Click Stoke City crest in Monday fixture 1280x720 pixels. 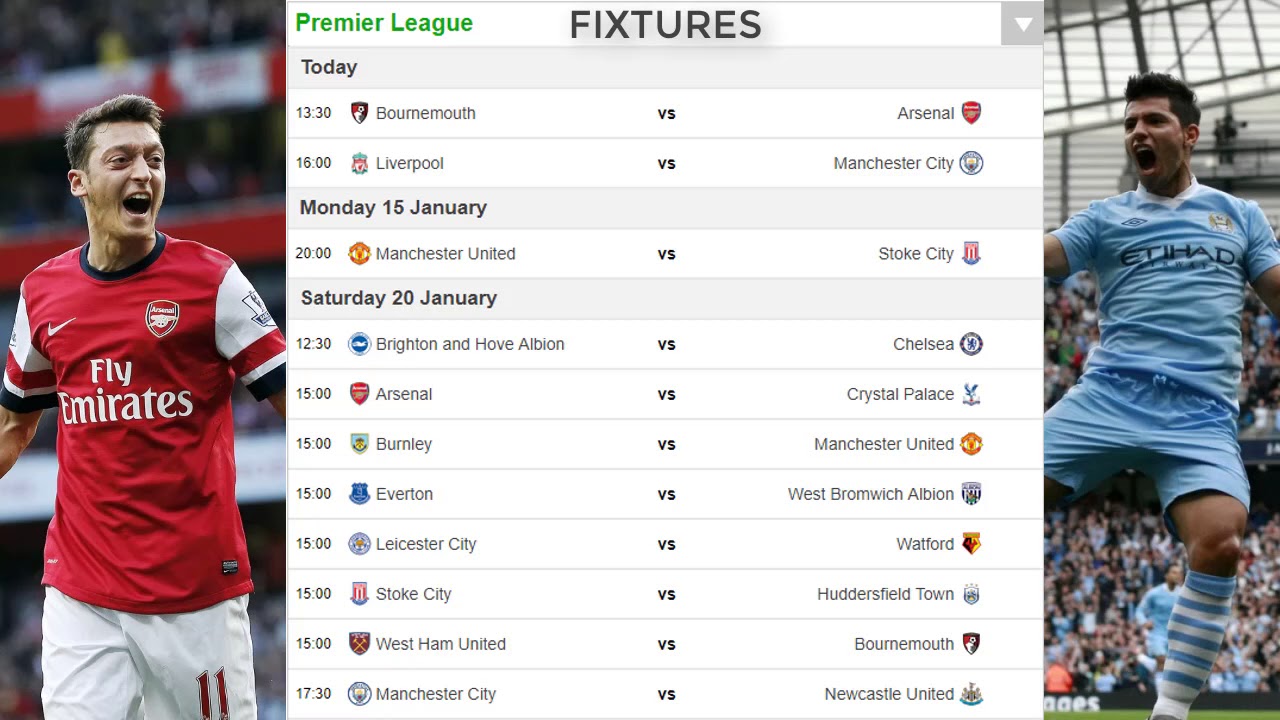(971, 254)
